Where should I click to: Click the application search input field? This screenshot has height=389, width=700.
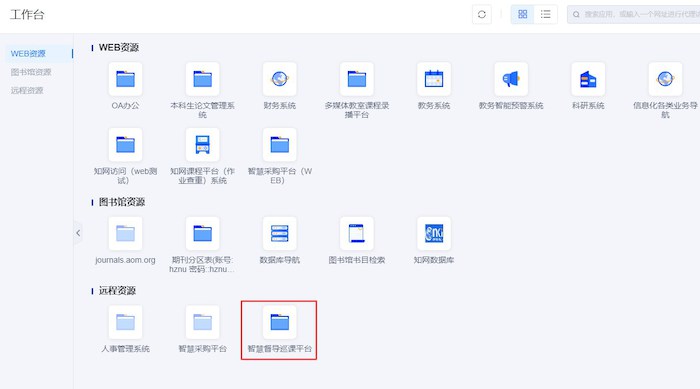point(633,14)
